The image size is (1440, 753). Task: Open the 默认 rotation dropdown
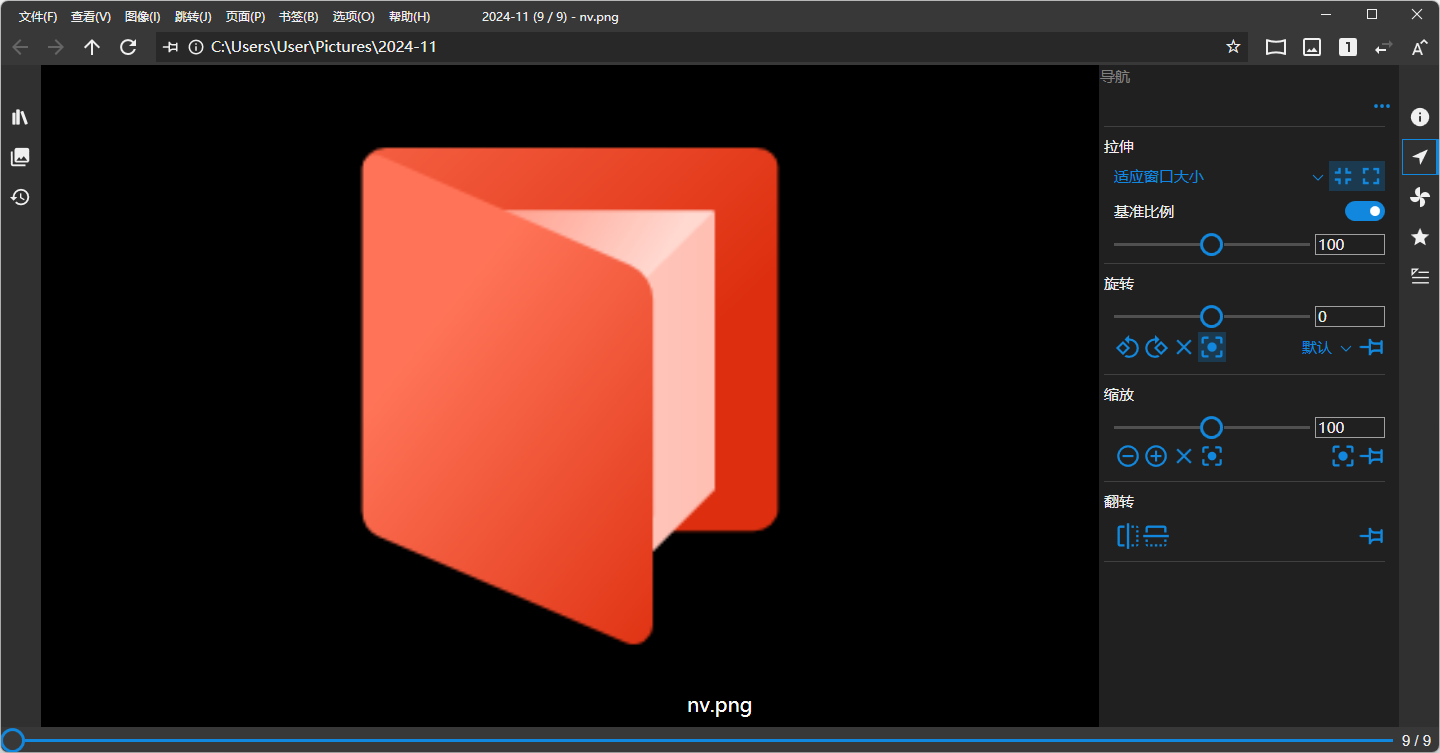1326,348
